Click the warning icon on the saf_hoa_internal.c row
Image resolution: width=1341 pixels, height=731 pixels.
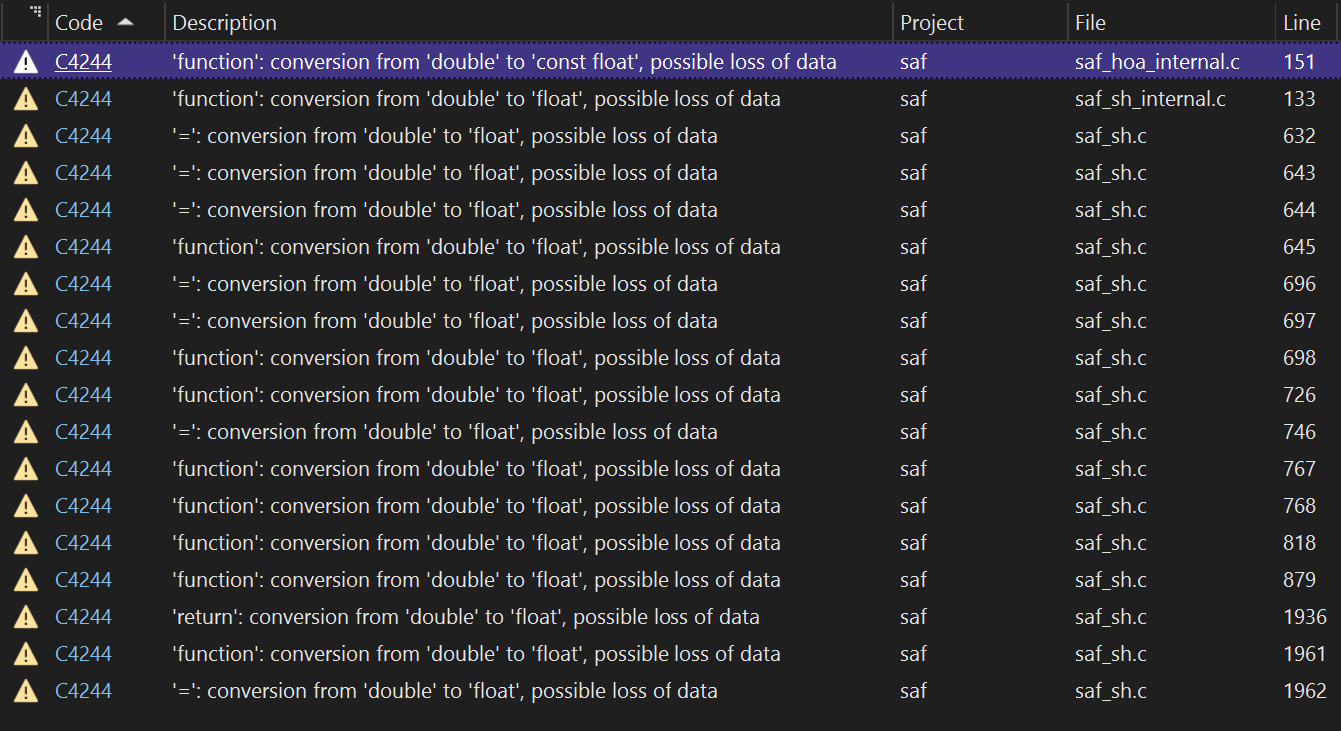coord(25,61)
